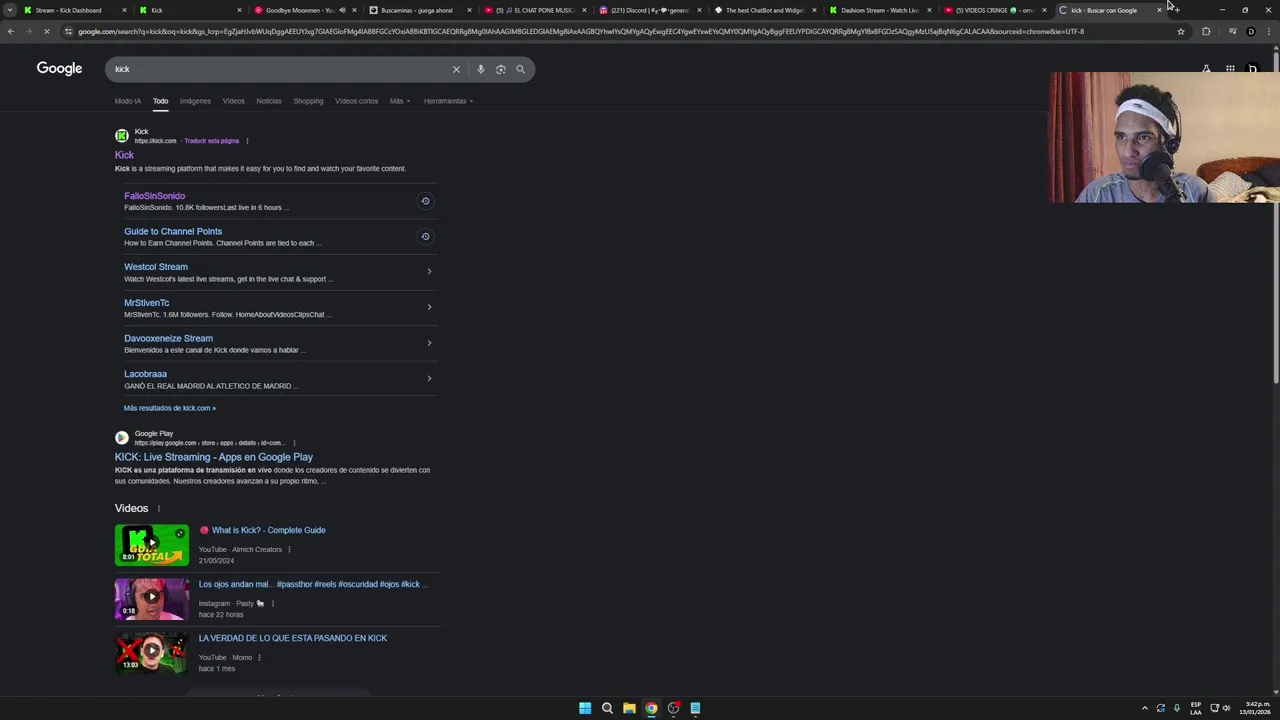Open history icon beside FalloSinSonido
The width and height of the screenshot is (1280, 720).
425,201
